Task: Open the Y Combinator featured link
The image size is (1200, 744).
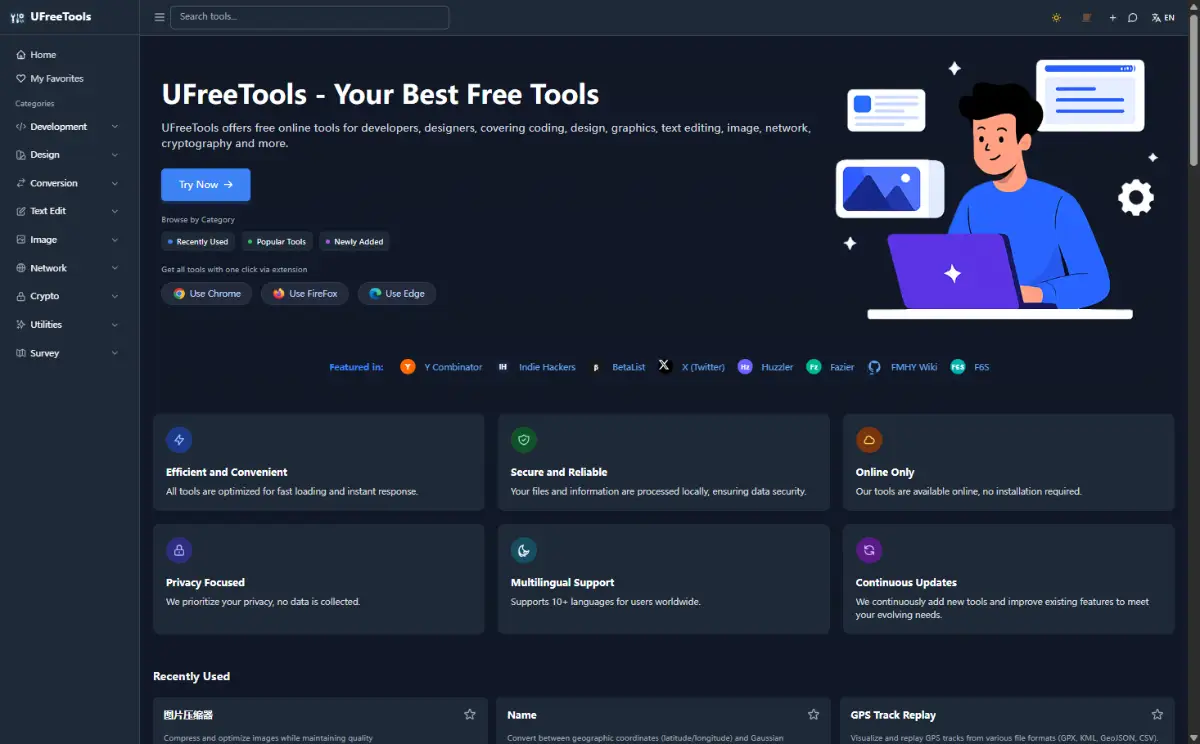Action: [443, 367]
